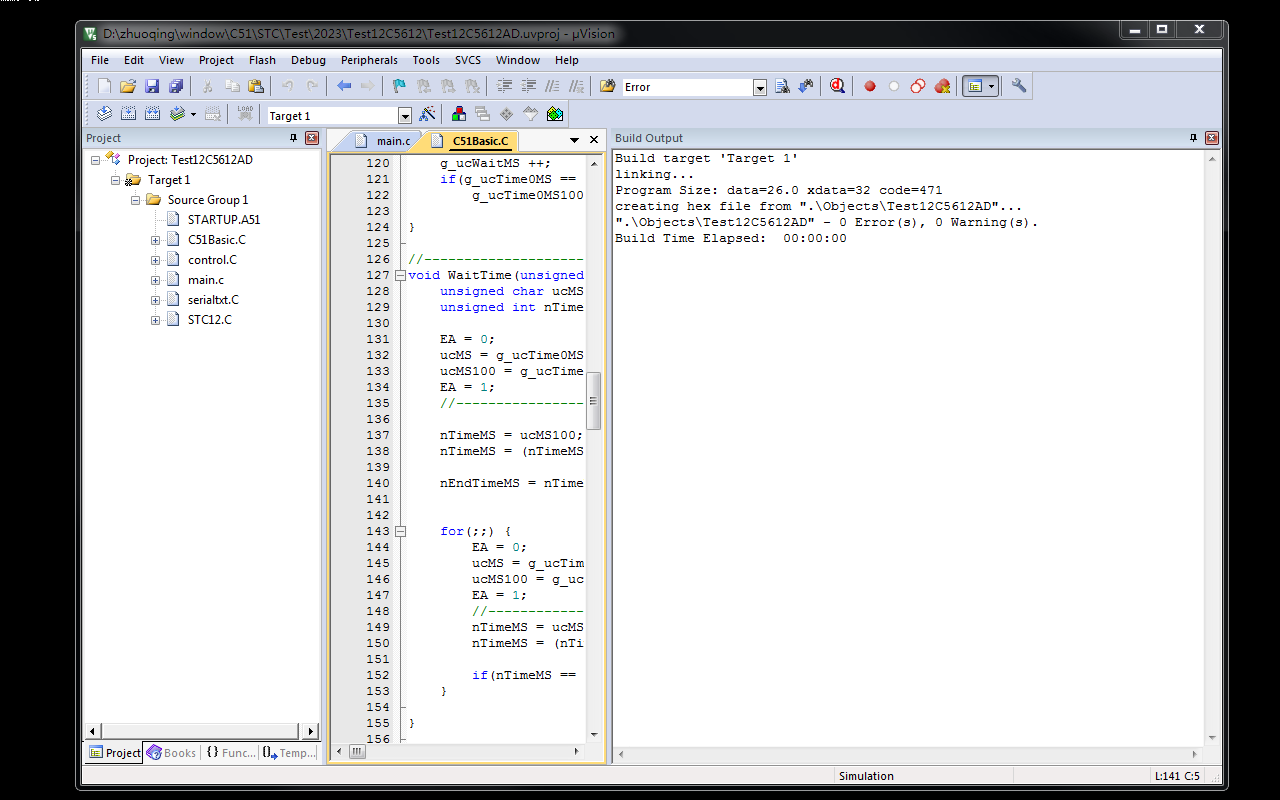
Task: Expand the C51Basic.C file node
Action: point(156,240)
